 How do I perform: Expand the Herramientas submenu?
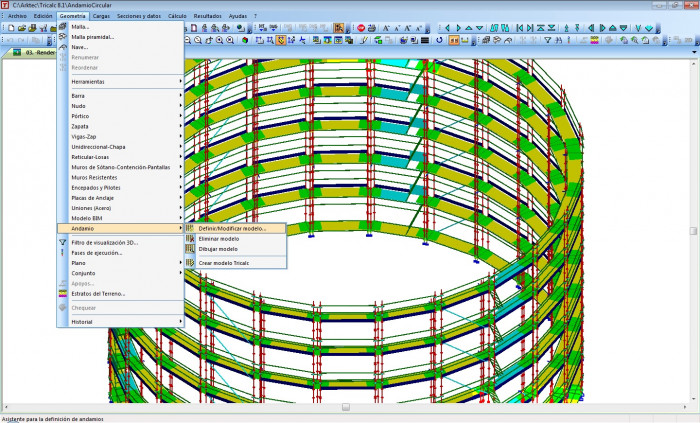(121, 82)
